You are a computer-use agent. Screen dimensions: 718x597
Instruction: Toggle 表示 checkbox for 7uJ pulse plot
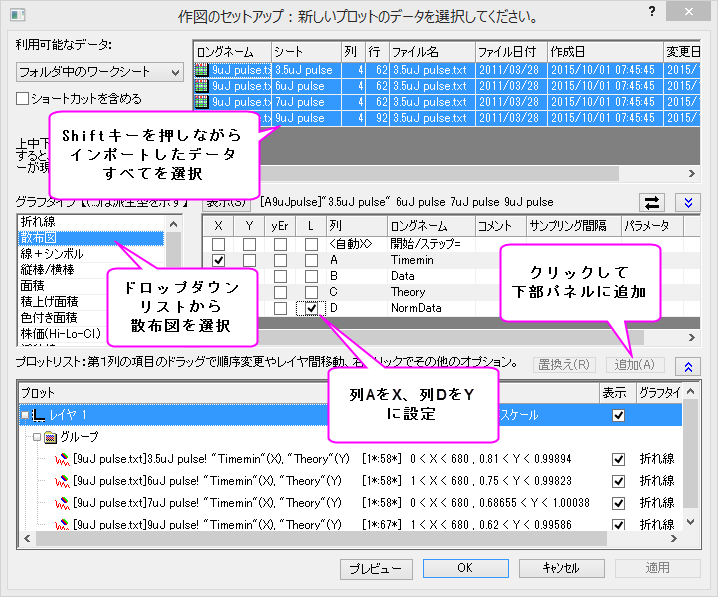pos(619,503)
